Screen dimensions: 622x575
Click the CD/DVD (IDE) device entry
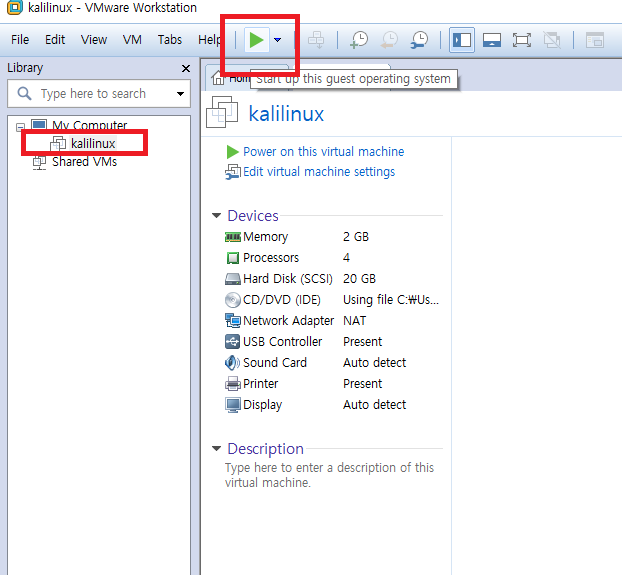pos(282,300)
